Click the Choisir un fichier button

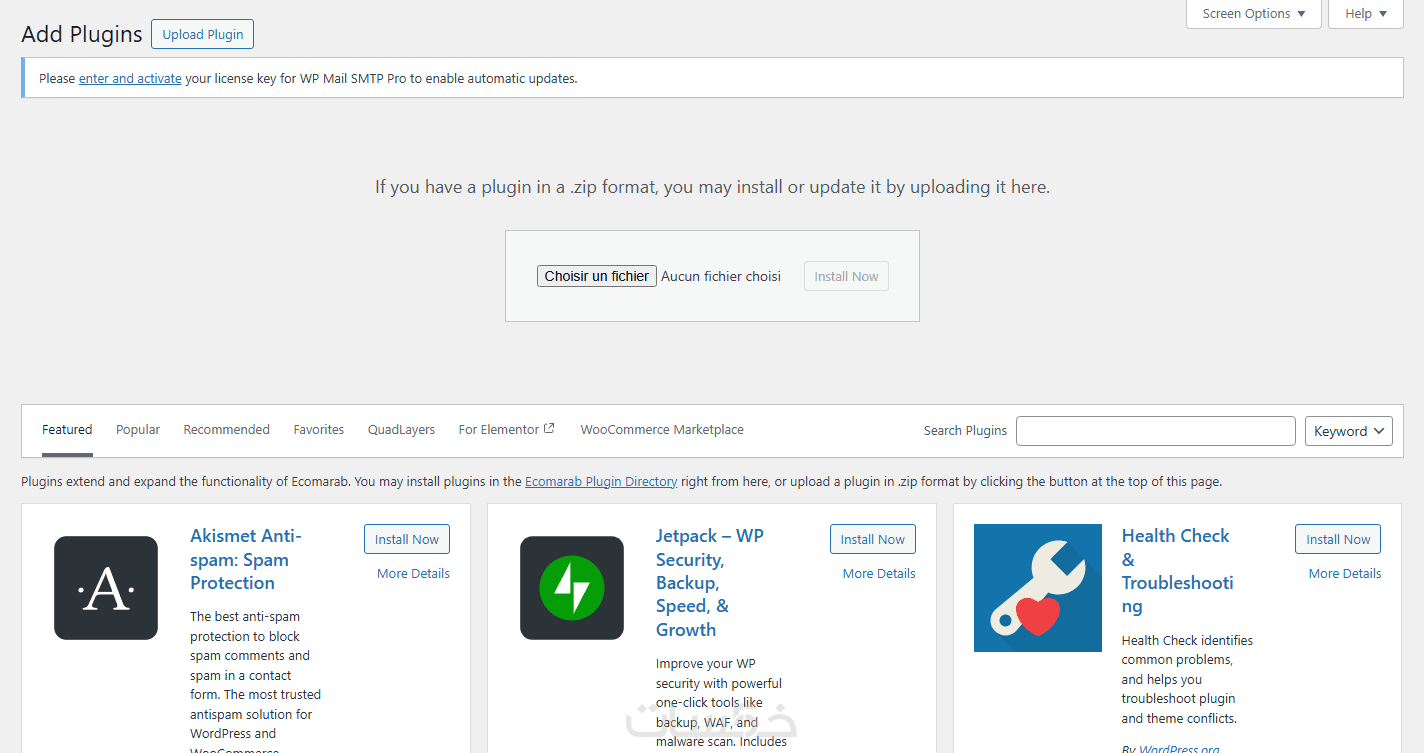pyautogui.click(x=597, y=276)
